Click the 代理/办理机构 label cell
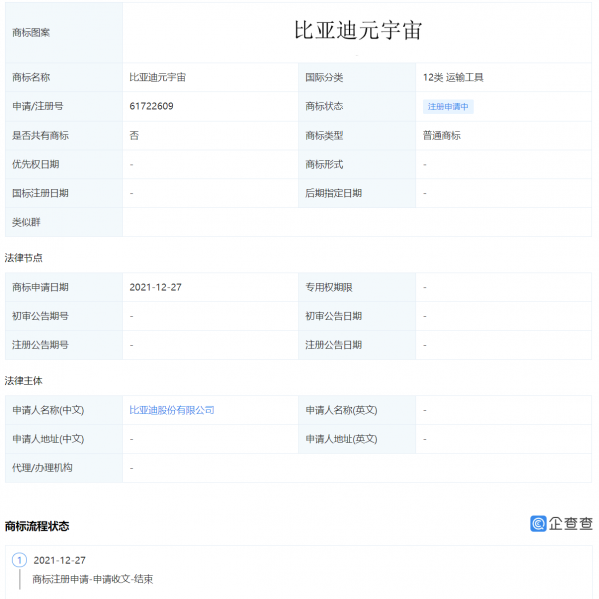 (x=64, y=468)
